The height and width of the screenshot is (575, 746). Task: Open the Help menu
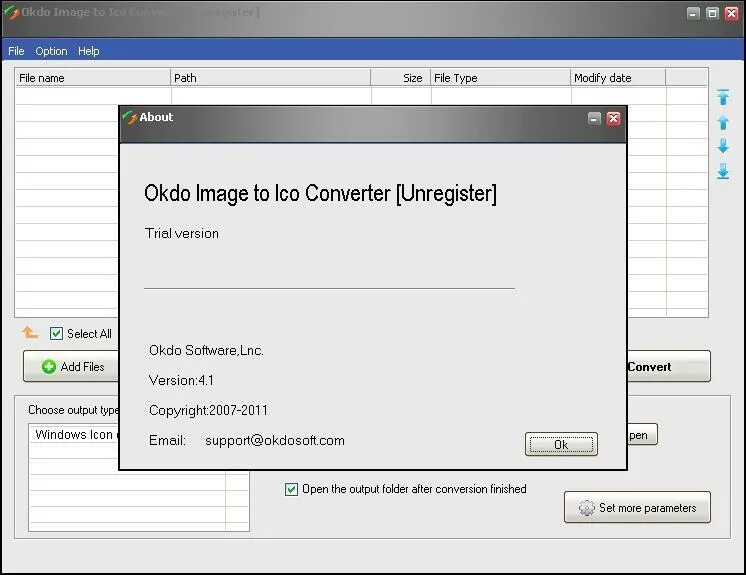click(x=88, y=51)
